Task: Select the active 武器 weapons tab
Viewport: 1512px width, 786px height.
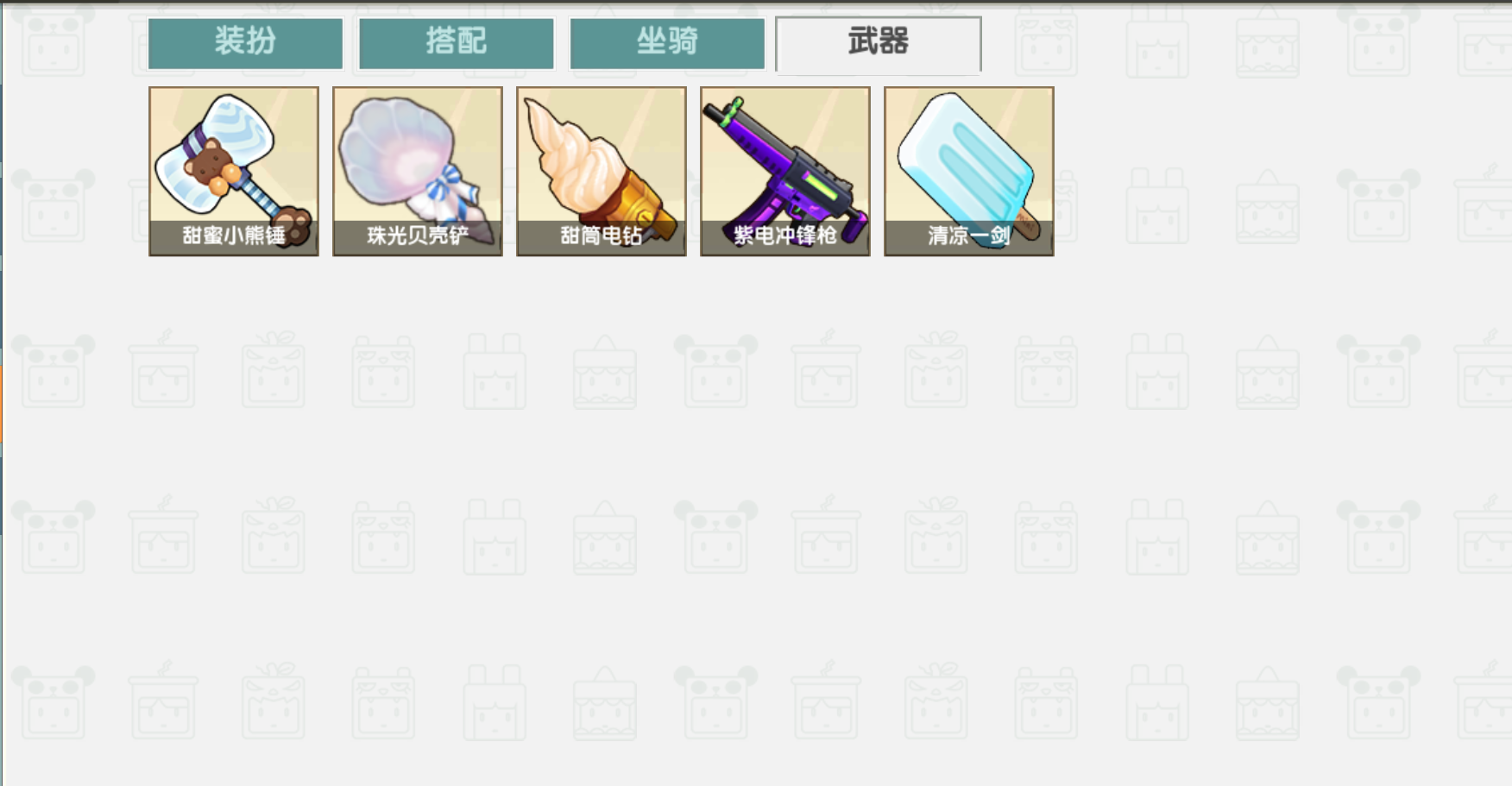Action: pyautogui.click(x=879, y=44)
